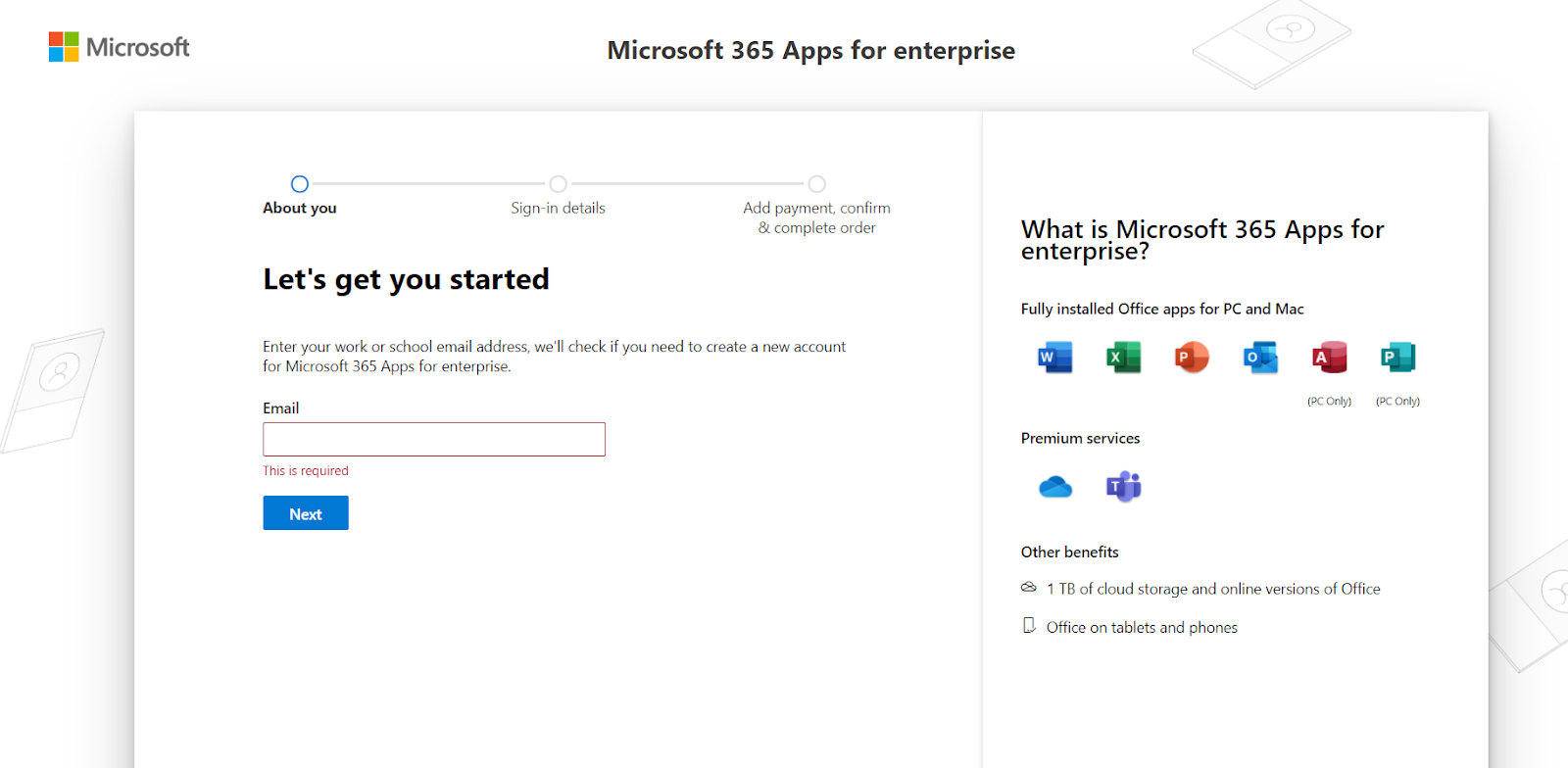Click Add payment, confirm & complete order label
Viewport: 1568px width, 768px height.
point(816,217)
